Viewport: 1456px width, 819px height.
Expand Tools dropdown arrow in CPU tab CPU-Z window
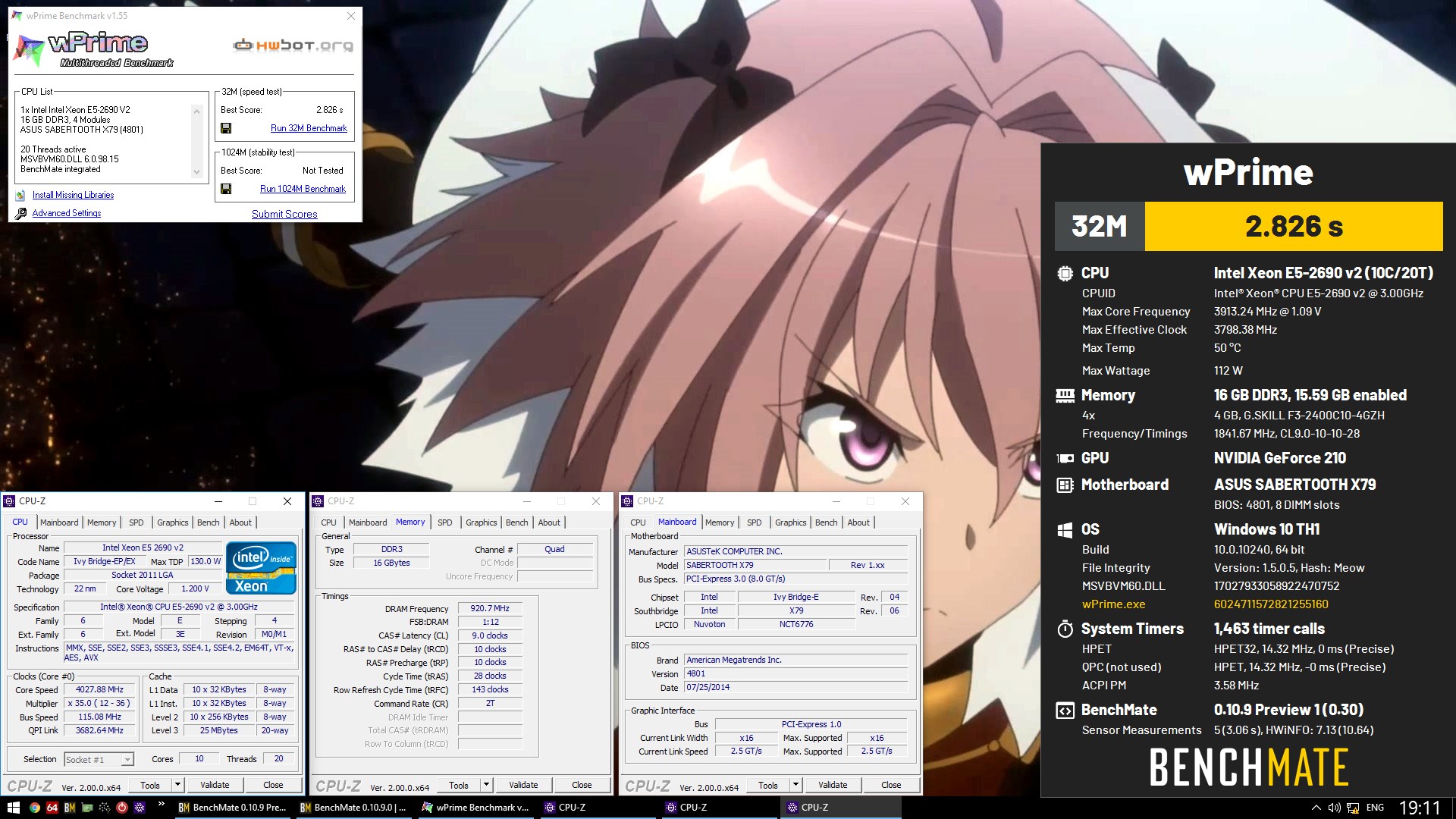pyautogui.click(x=177, y=785)
